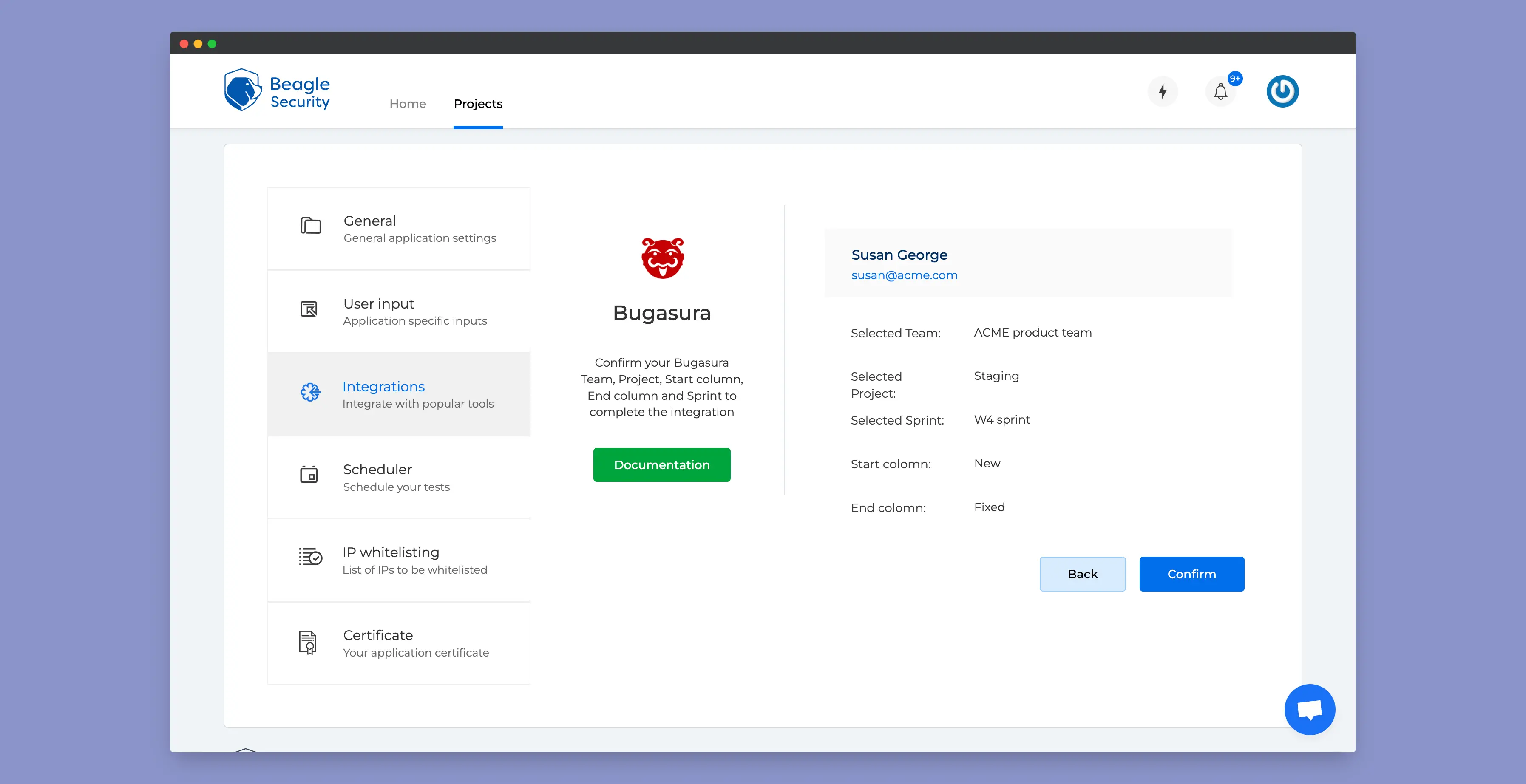Image resolution: width=1526 pixels, height=784 pixels.
Task: Click the New start column value
Action: pos(987,464)
